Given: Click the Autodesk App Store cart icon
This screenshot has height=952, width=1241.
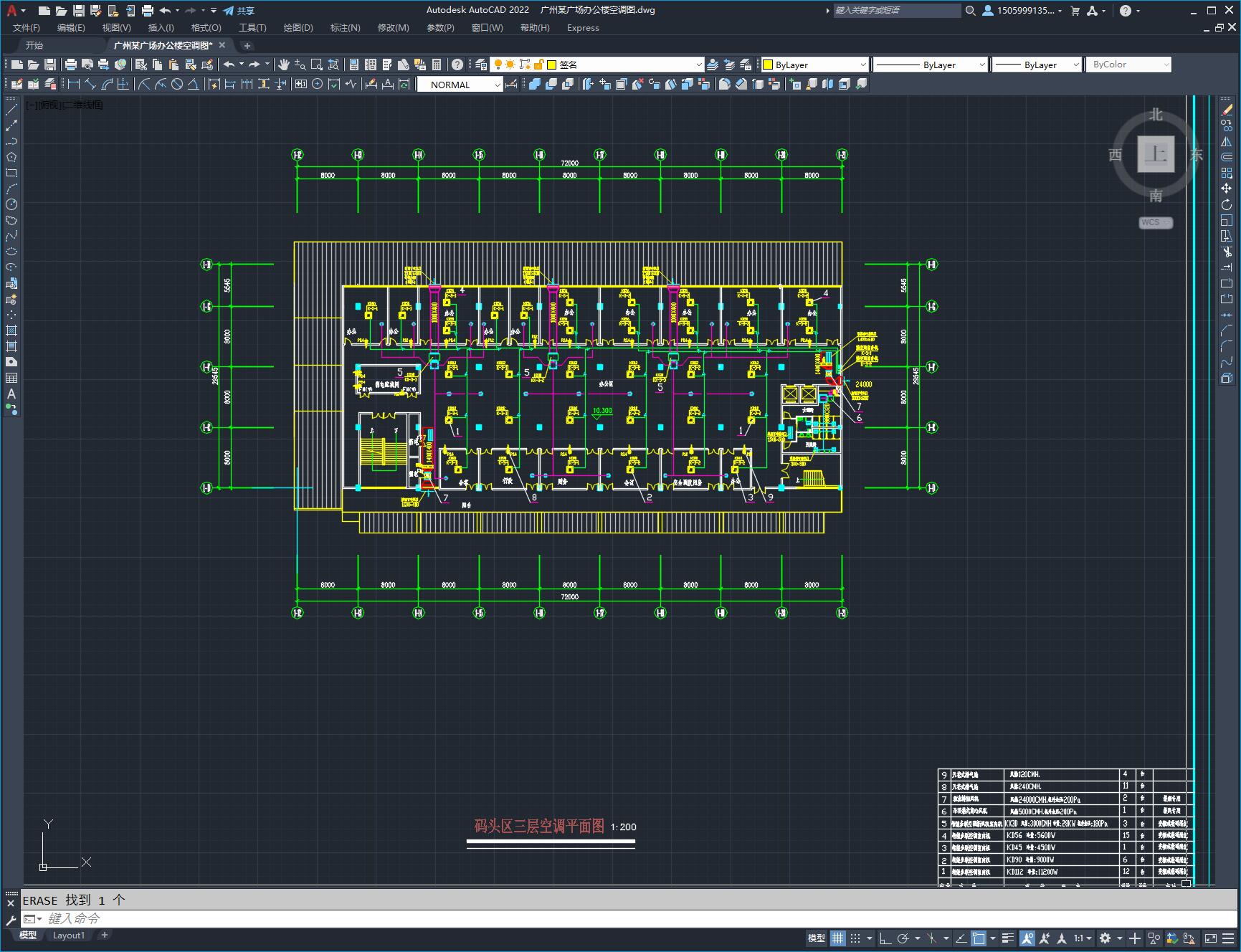Looking at the screenshot, I should click(x=1075, y=11).
